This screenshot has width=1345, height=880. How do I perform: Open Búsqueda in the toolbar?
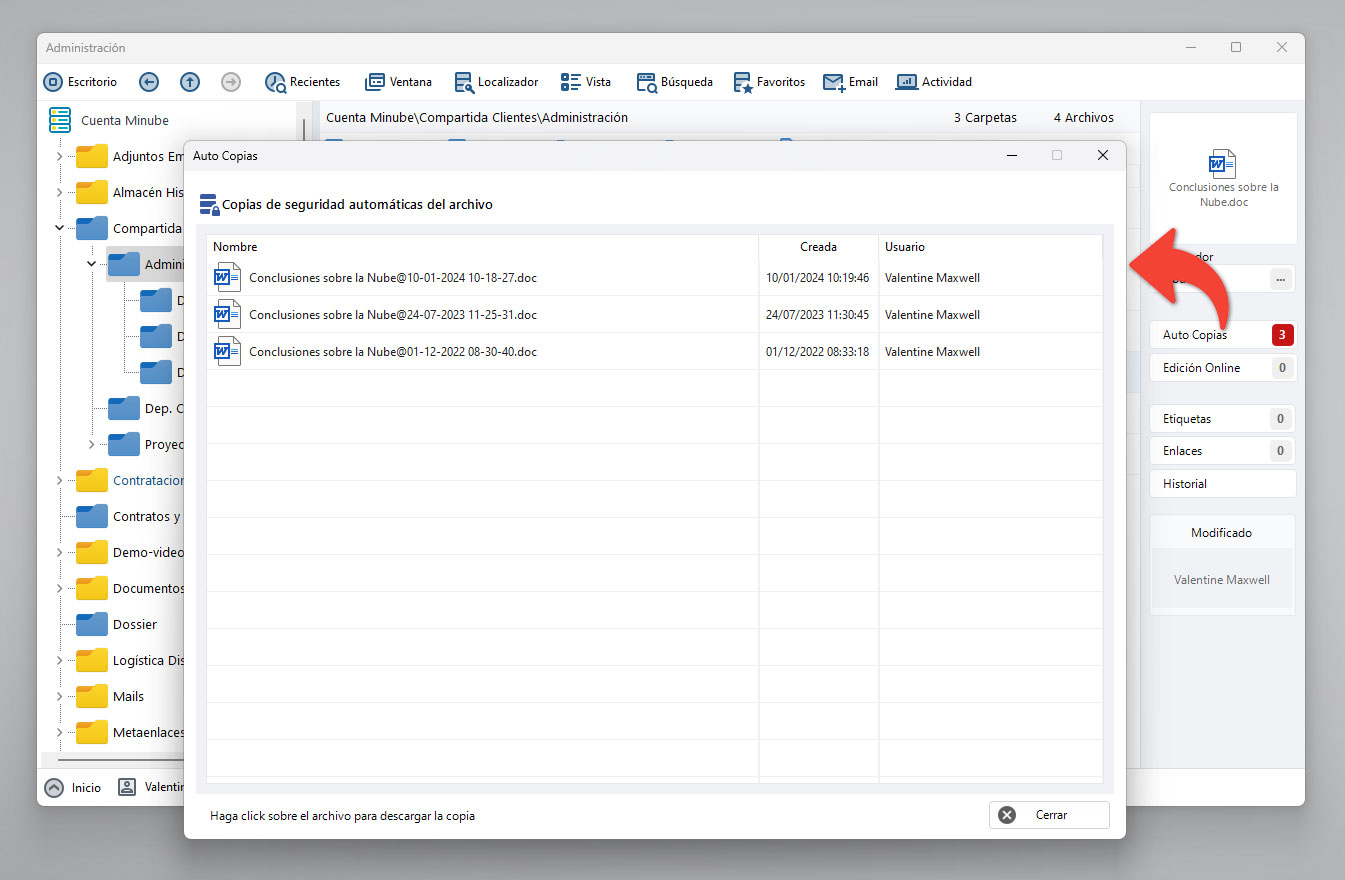(674, 82)
